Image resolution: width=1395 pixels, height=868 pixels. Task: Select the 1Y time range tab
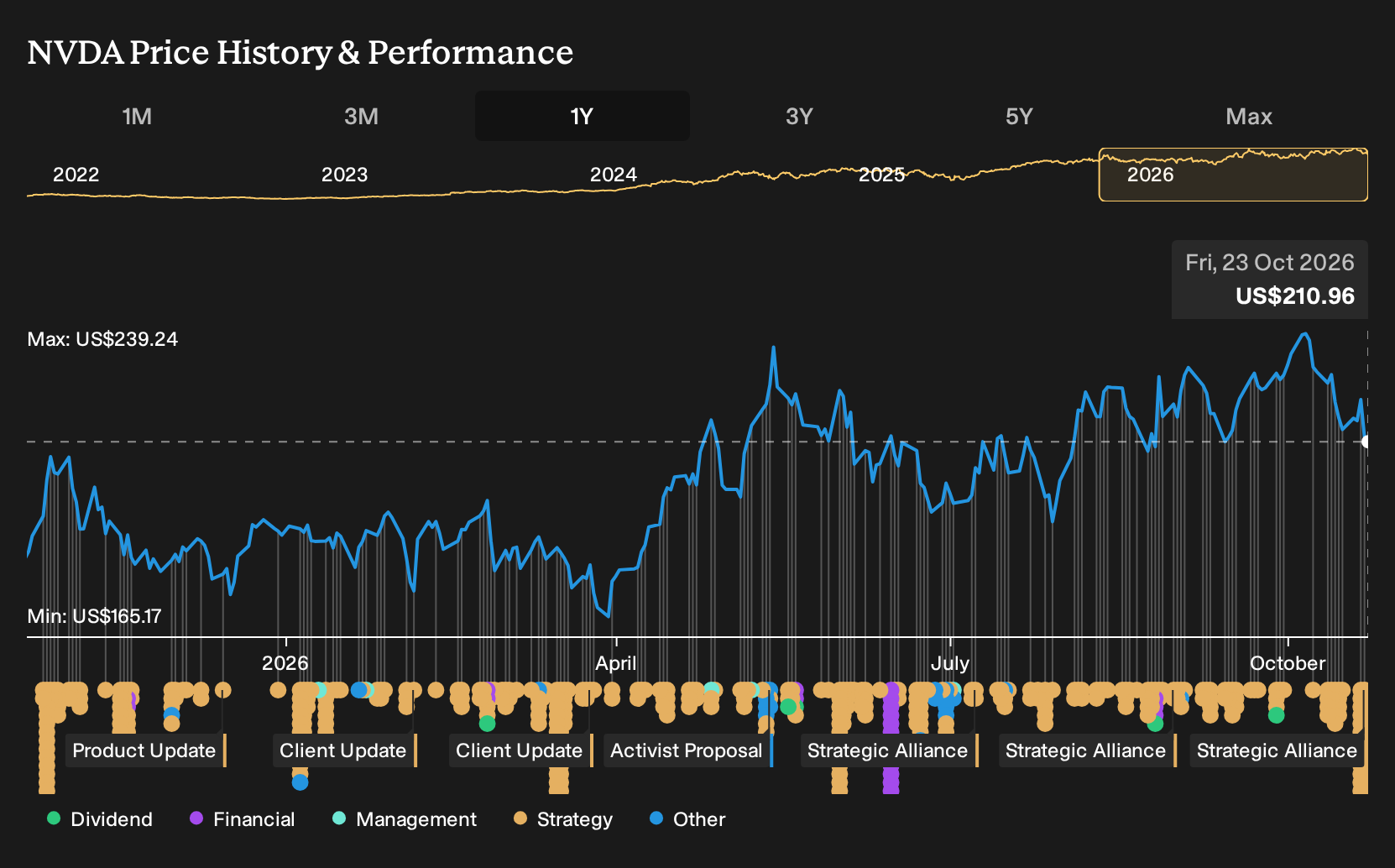pyautogui.click(x=582, y=116)
